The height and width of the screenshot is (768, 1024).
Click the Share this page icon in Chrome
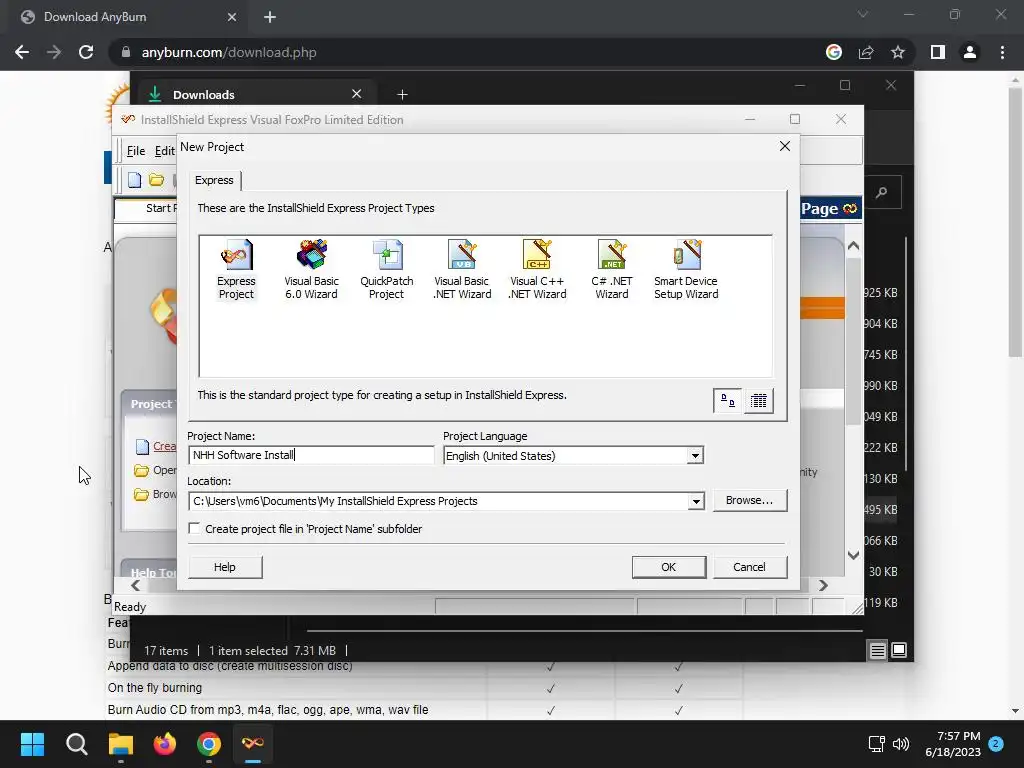[866, 52]
